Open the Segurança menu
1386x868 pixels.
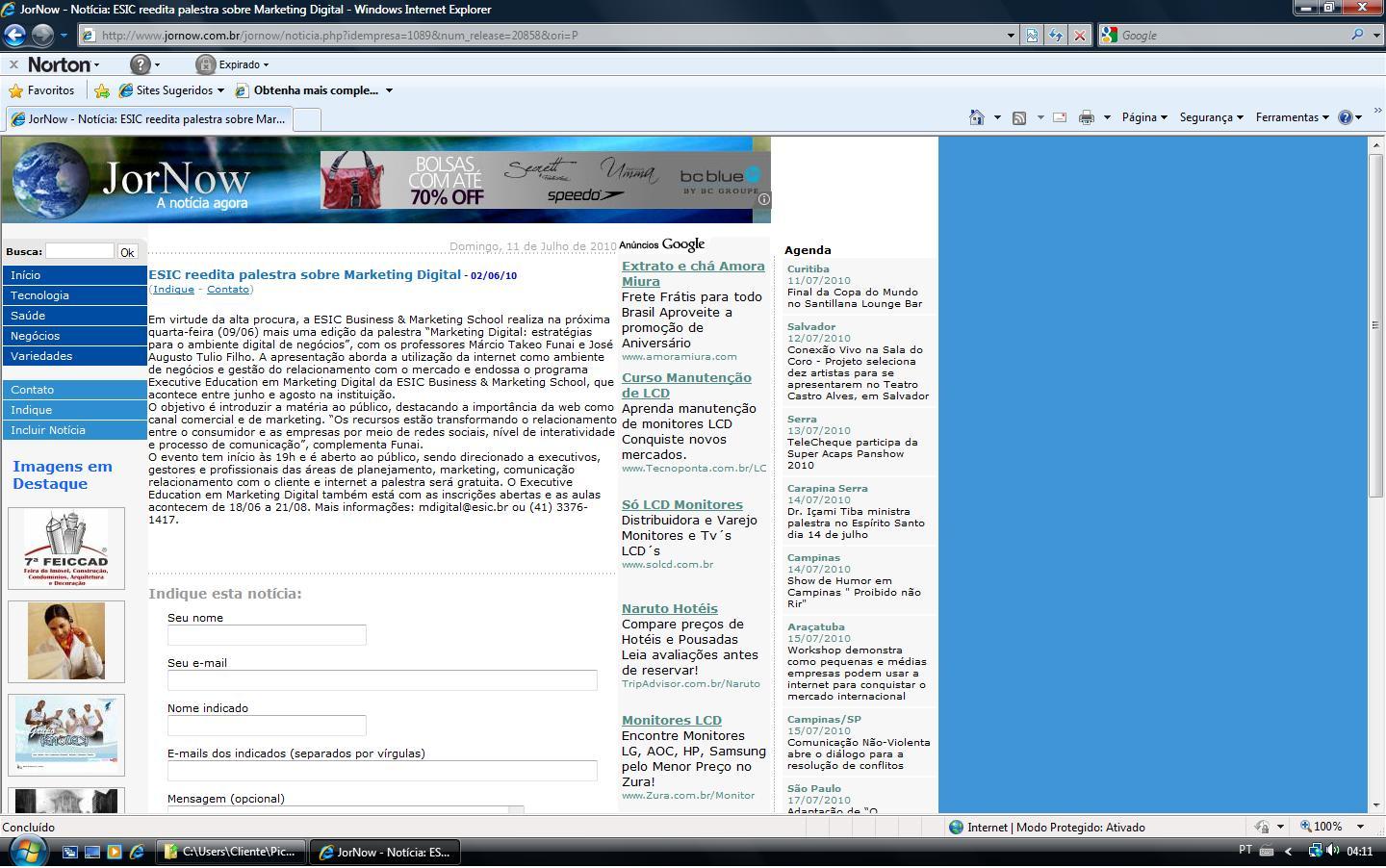[x=1211, y=117]
